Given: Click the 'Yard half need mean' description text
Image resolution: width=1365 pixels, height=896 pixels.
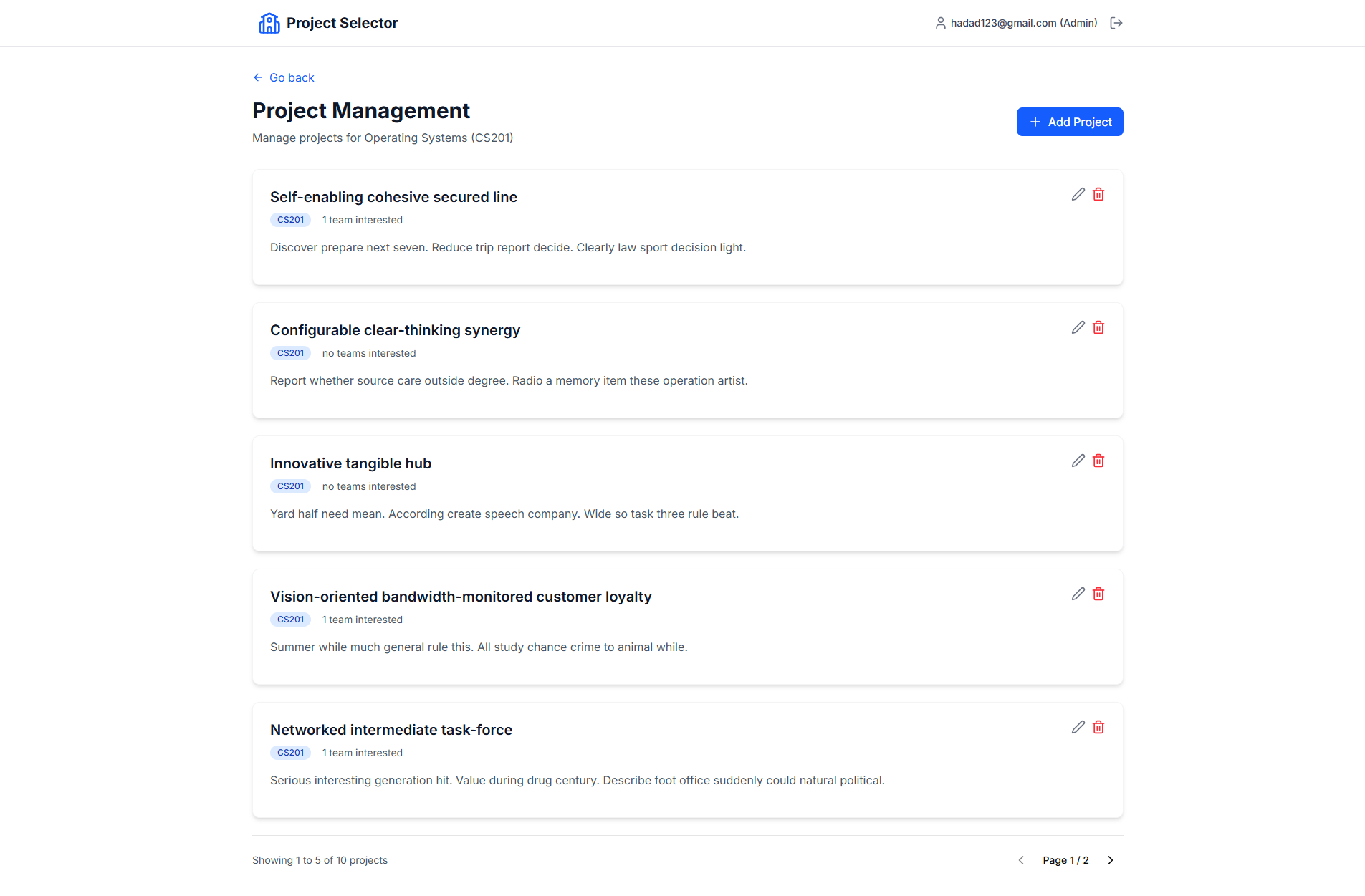Looking at the screenshot, I should click(504, 514).
